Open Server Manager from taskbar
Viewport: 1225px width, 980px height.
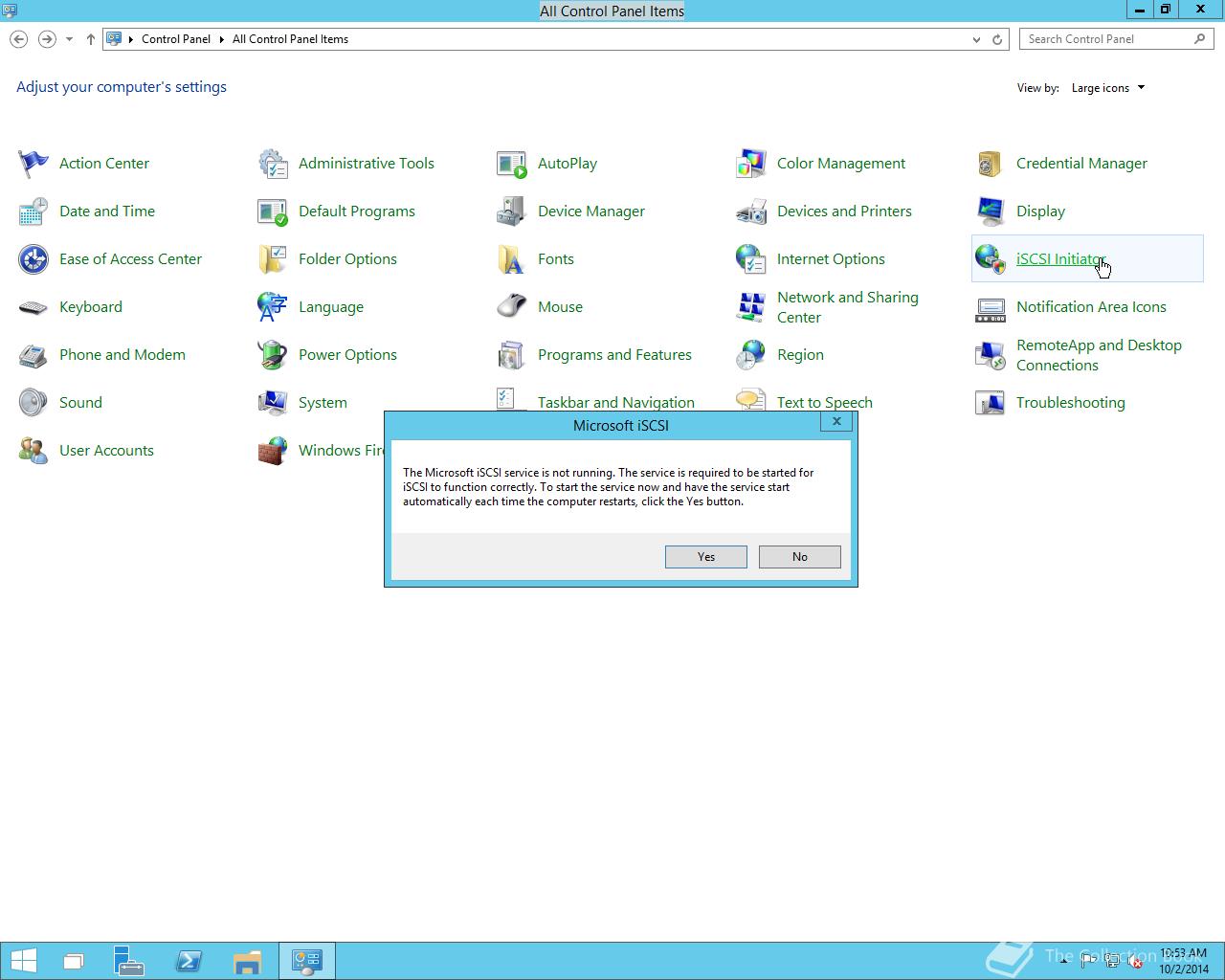pos(129,961)
